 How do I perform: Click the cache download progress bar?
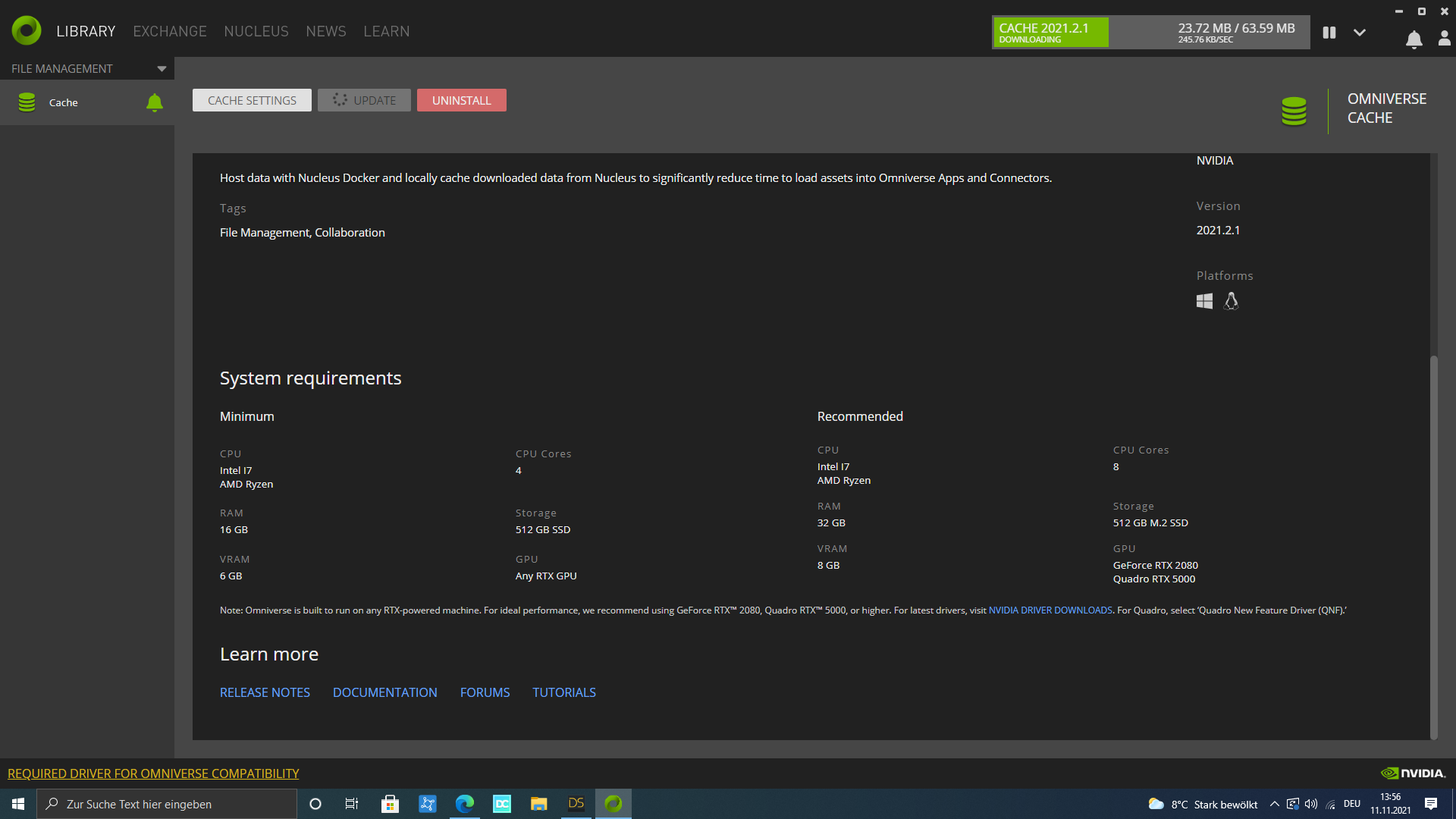point(1150,33)
